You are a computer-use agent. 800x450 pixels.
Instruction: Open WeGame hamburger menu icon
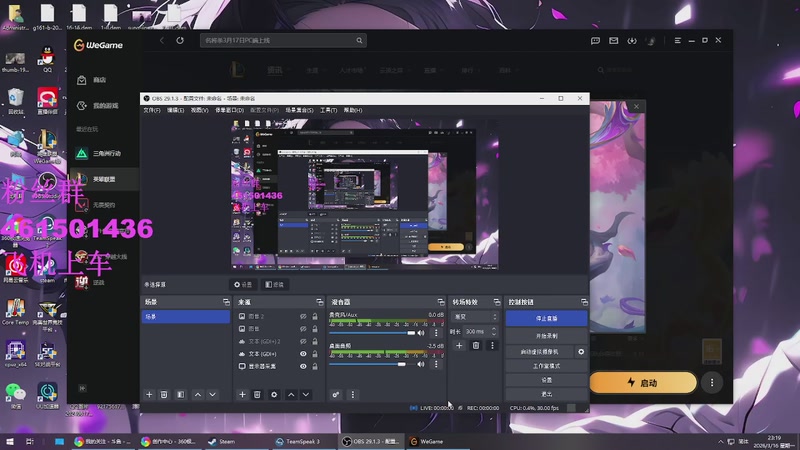point(678,40)
